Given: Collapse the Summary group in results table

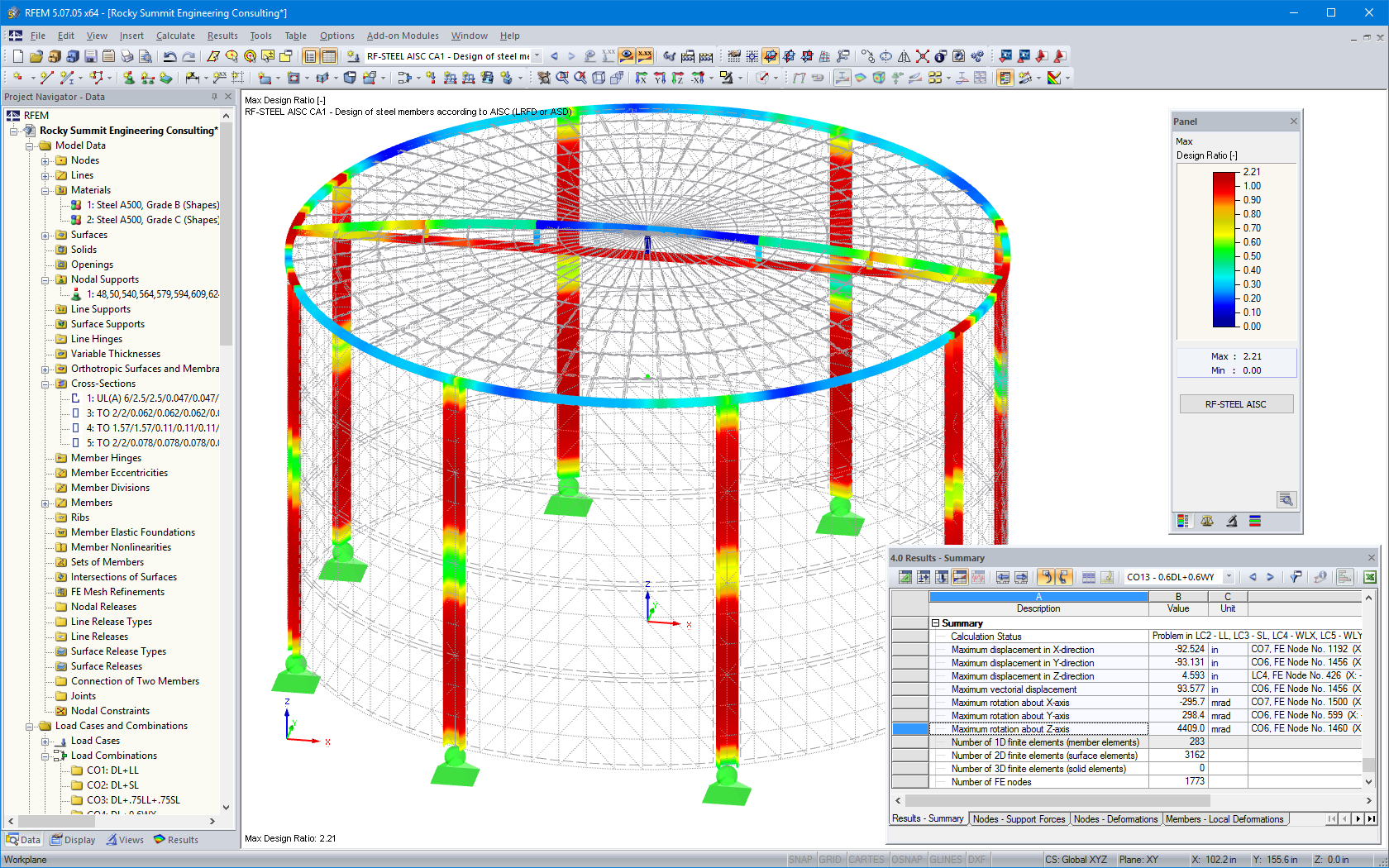Looking at the screenshot, I should tap(936, 623).
